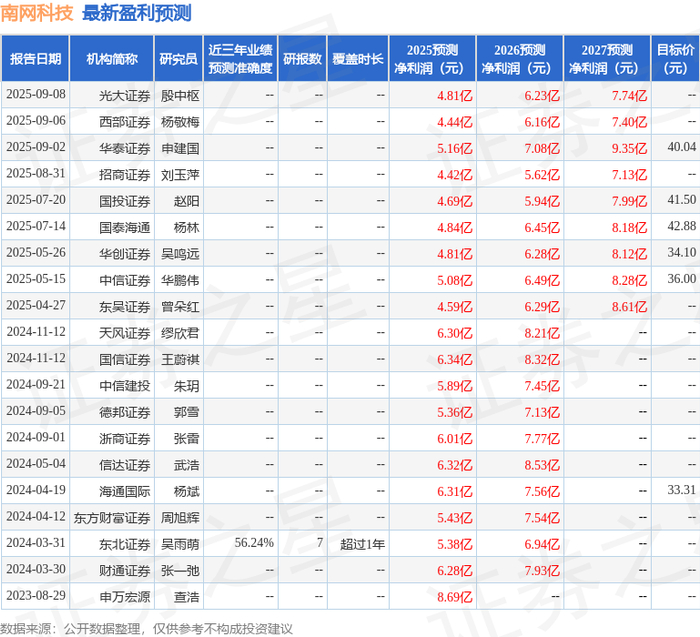The width and height of the screenshot is (700, 637).
Task: Click analyst 张一弛
Action: point(180,570)
